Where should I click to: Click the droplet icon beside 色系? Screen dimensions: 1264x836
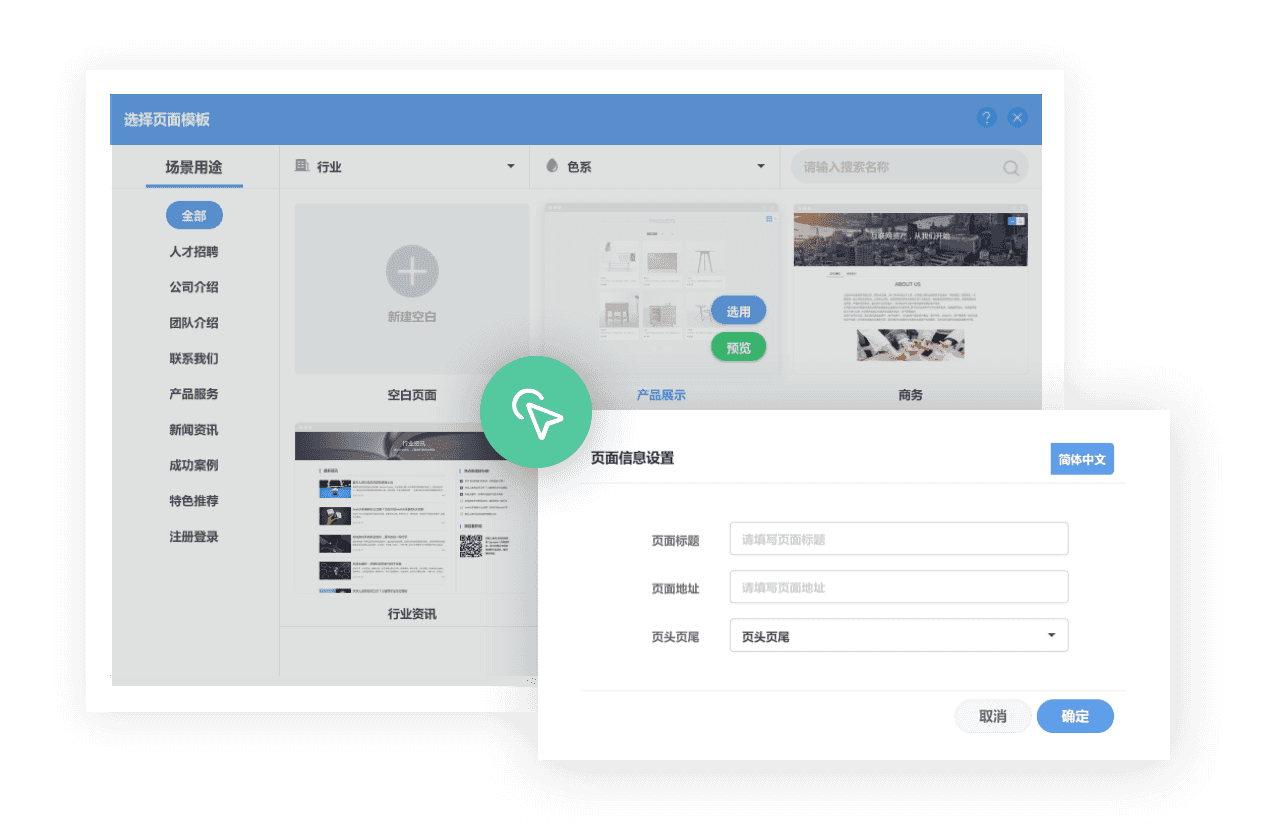551,166
